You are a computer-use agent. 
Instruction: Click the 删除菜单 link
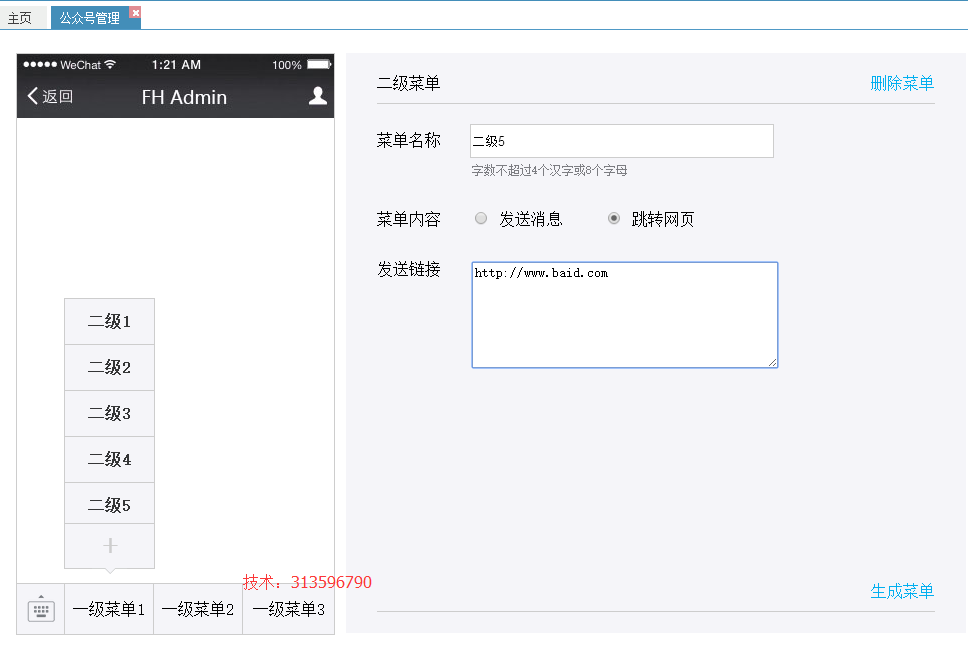[x=902, y=83]
